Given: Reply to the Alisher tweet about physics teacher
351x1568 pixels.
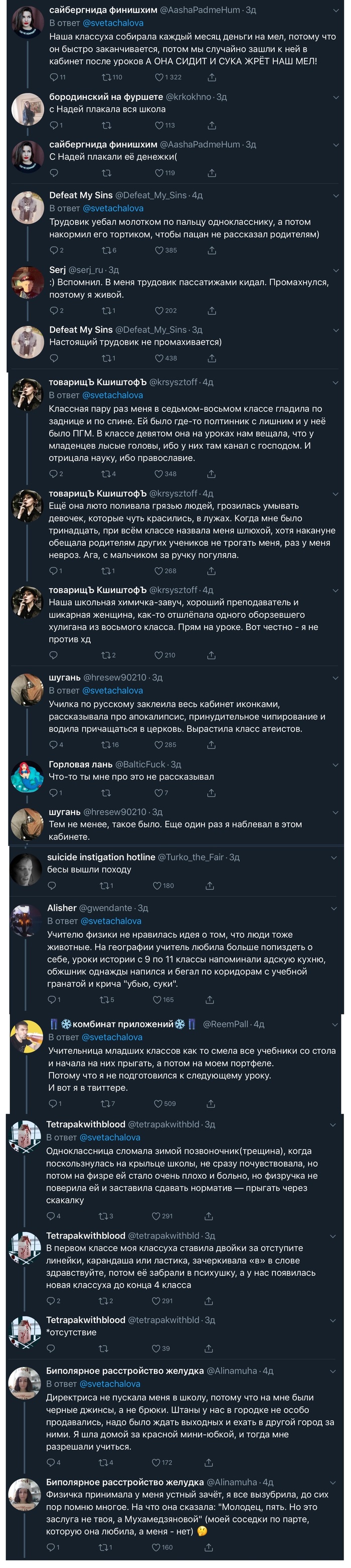Looking at the screenshot, I should coord(52,999).
